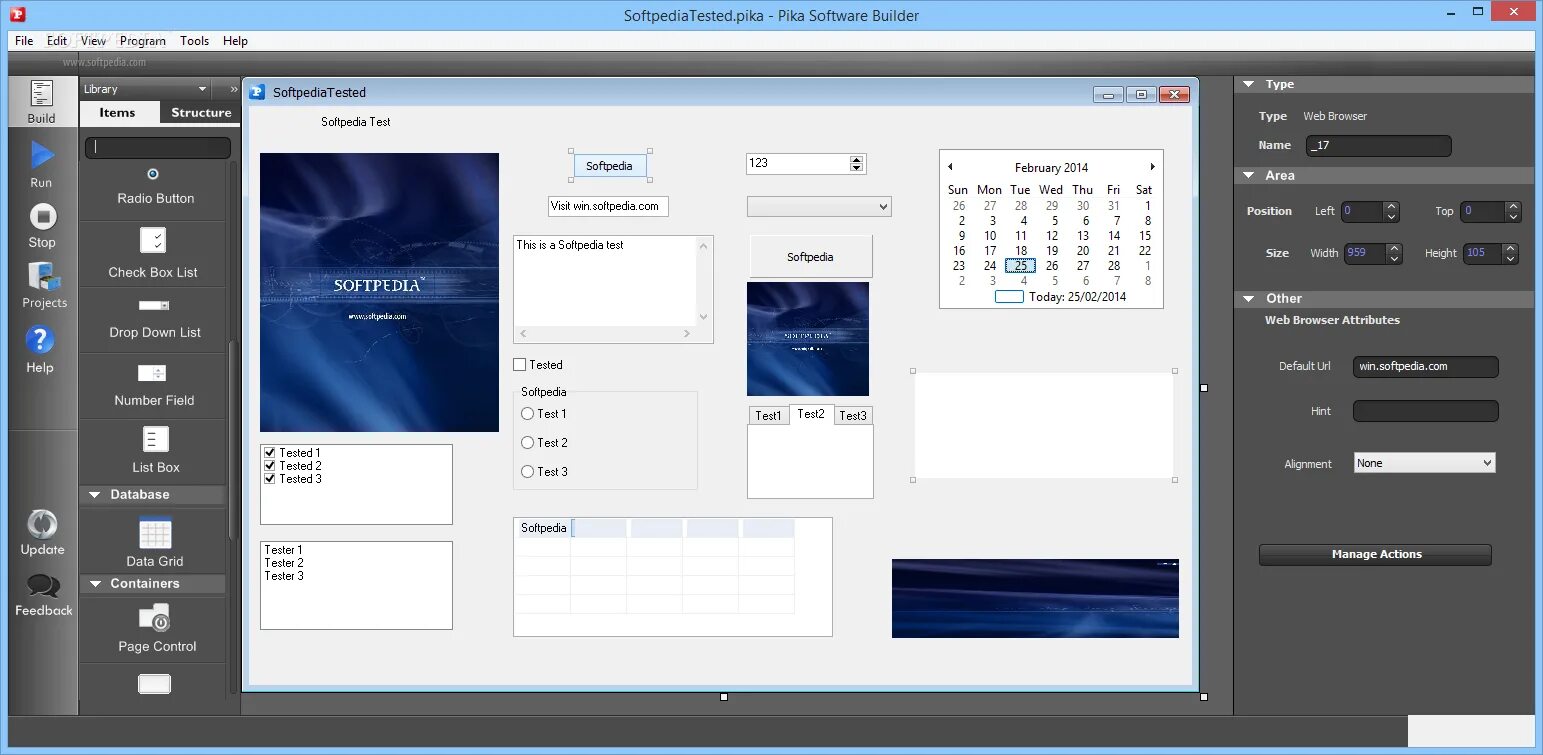1543x755 pixels.
Task: Pick the Page Control container icon
Action: point(155,618)
